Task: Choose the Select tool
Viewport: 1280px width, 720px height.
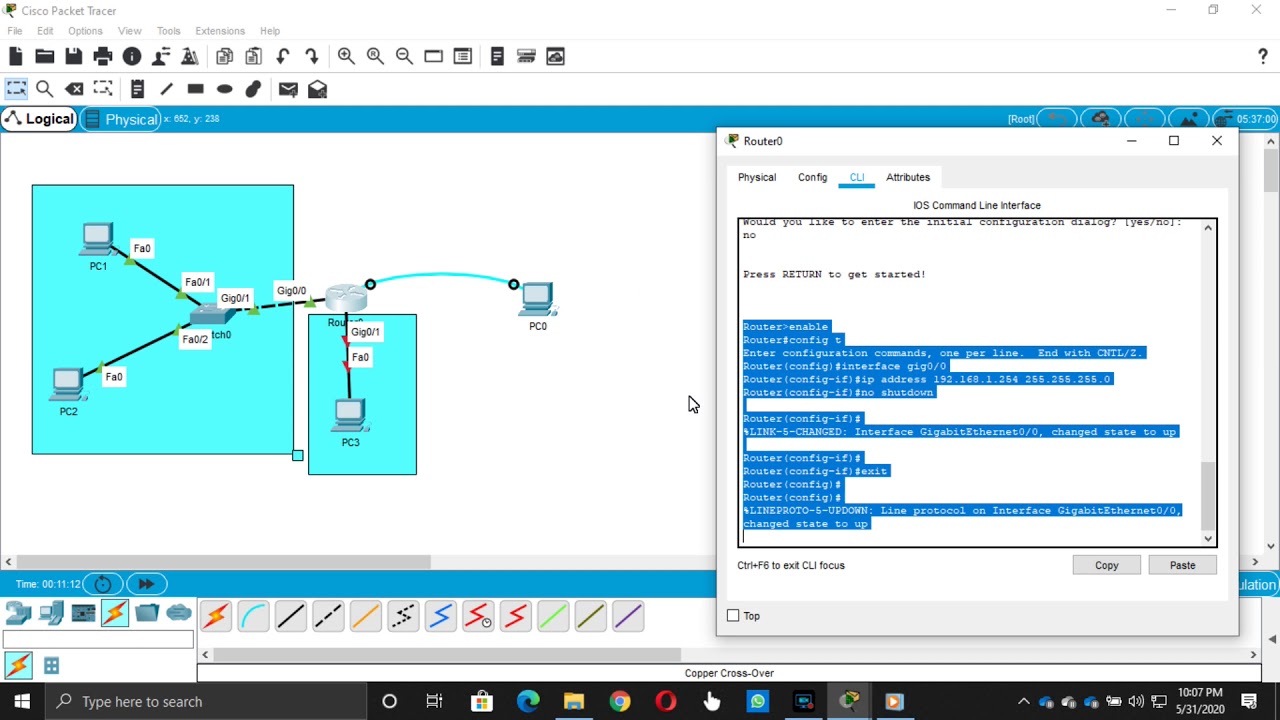Action: 16,89
